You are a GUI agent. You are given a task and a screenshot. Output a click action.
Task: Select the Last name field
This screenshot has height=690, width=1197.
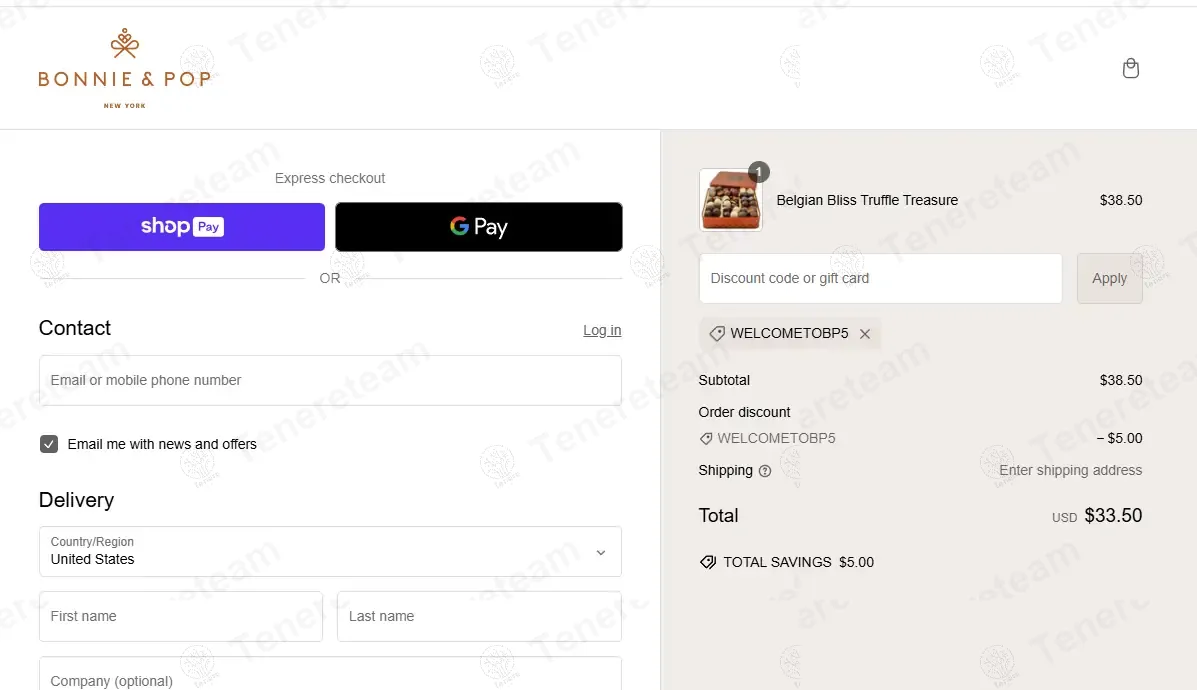tap(479, 617)
